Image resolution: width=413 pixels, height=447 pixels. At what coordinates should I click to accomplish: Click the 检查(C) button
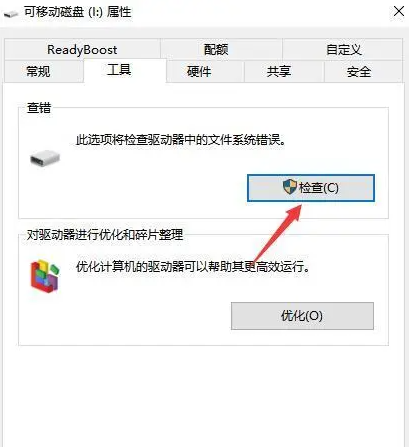click(x=311, y=188)
